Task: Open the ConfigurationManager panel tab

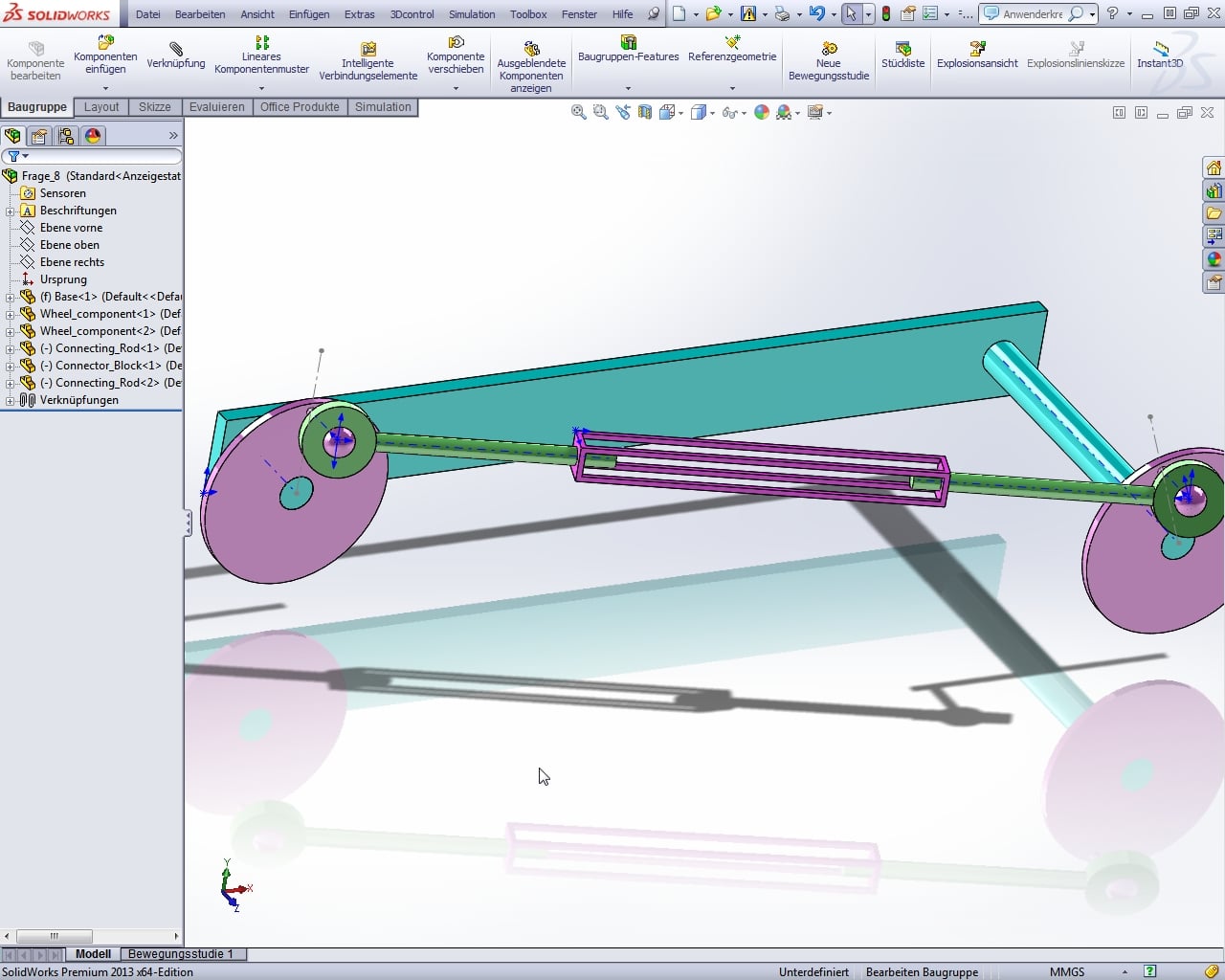Action: coord(66,136)
